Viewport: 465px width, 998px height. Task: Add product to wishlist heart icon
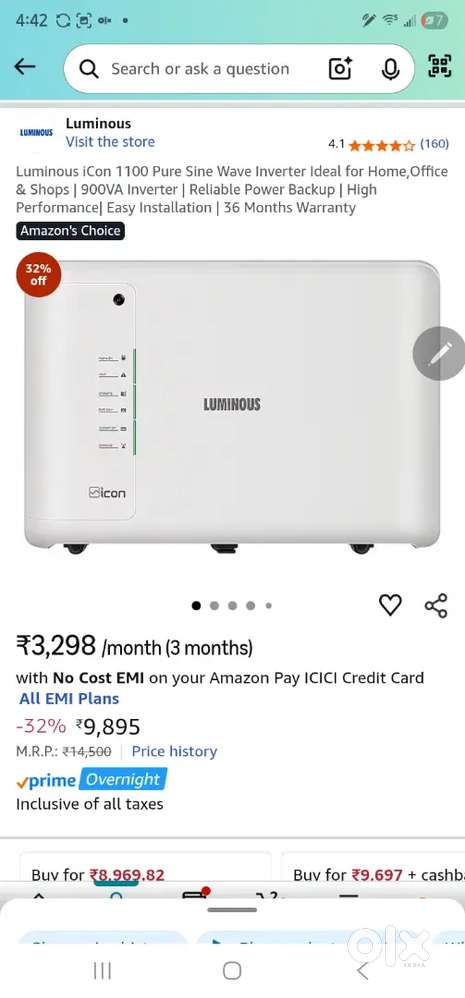coord(390,605)
